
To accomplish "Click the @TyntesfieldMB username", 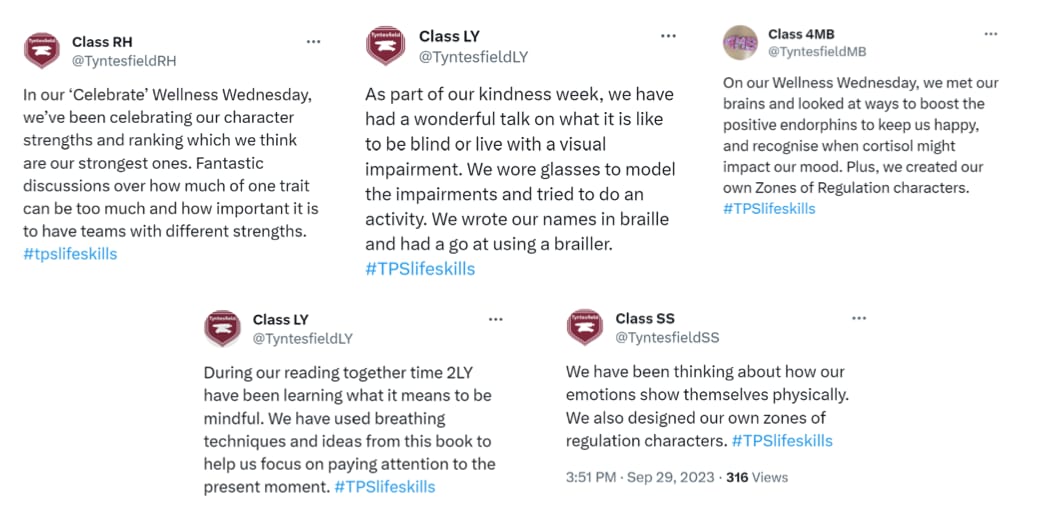I will click(x=817, y=51).
